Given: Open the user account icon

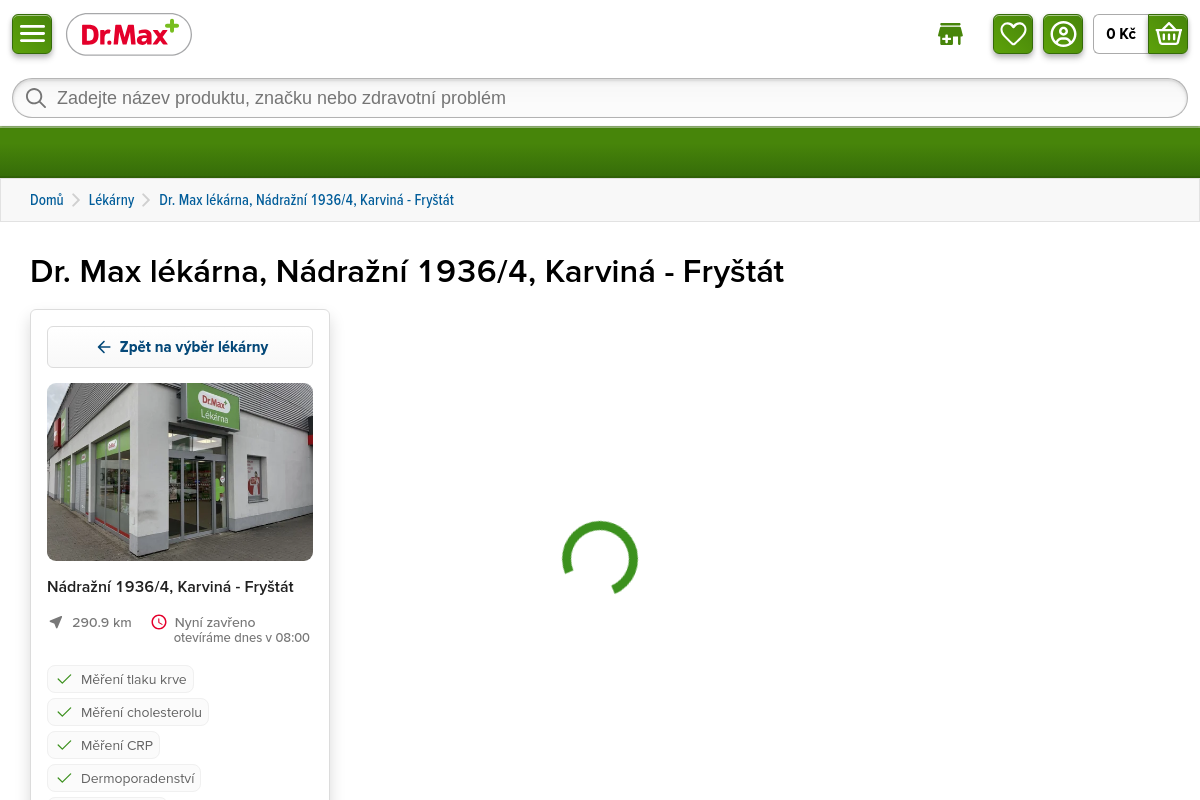Looking at the screenshot, I should point(1063,34).
